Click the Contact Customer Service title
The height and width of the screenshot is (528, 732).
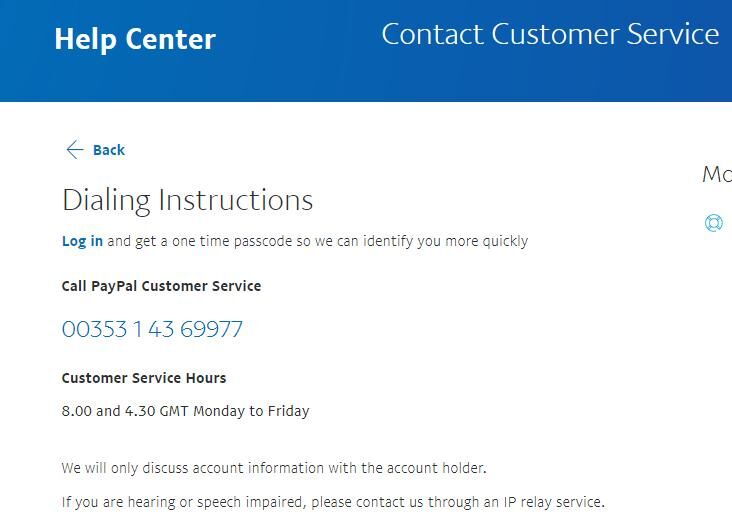point(550,34)
